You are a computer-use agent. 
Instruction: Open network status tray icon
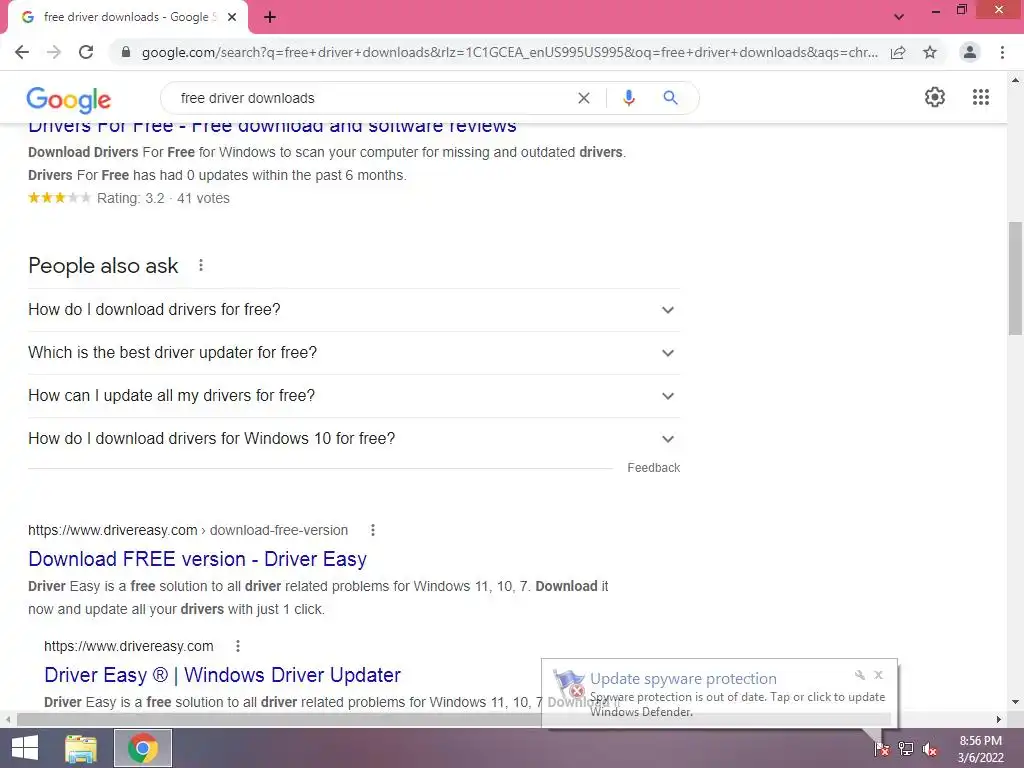click(906, 748)
